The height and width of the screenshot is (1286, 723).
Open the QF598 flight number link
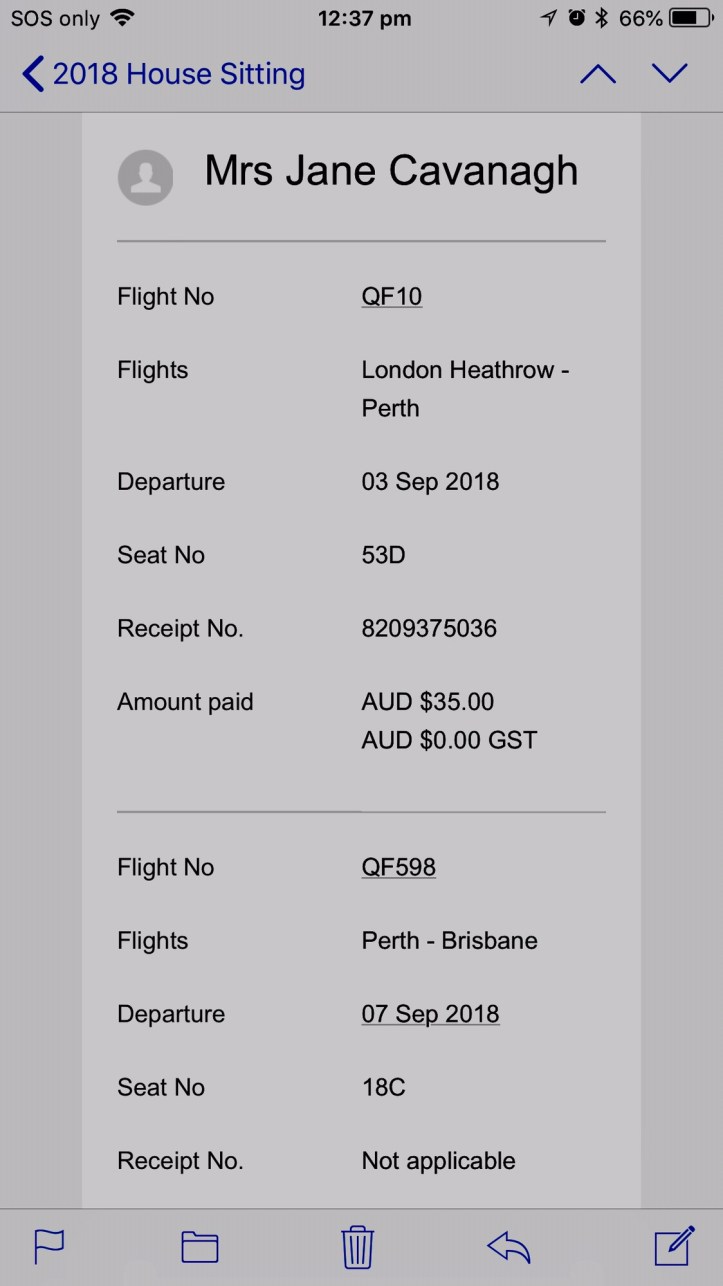point(399,867)
